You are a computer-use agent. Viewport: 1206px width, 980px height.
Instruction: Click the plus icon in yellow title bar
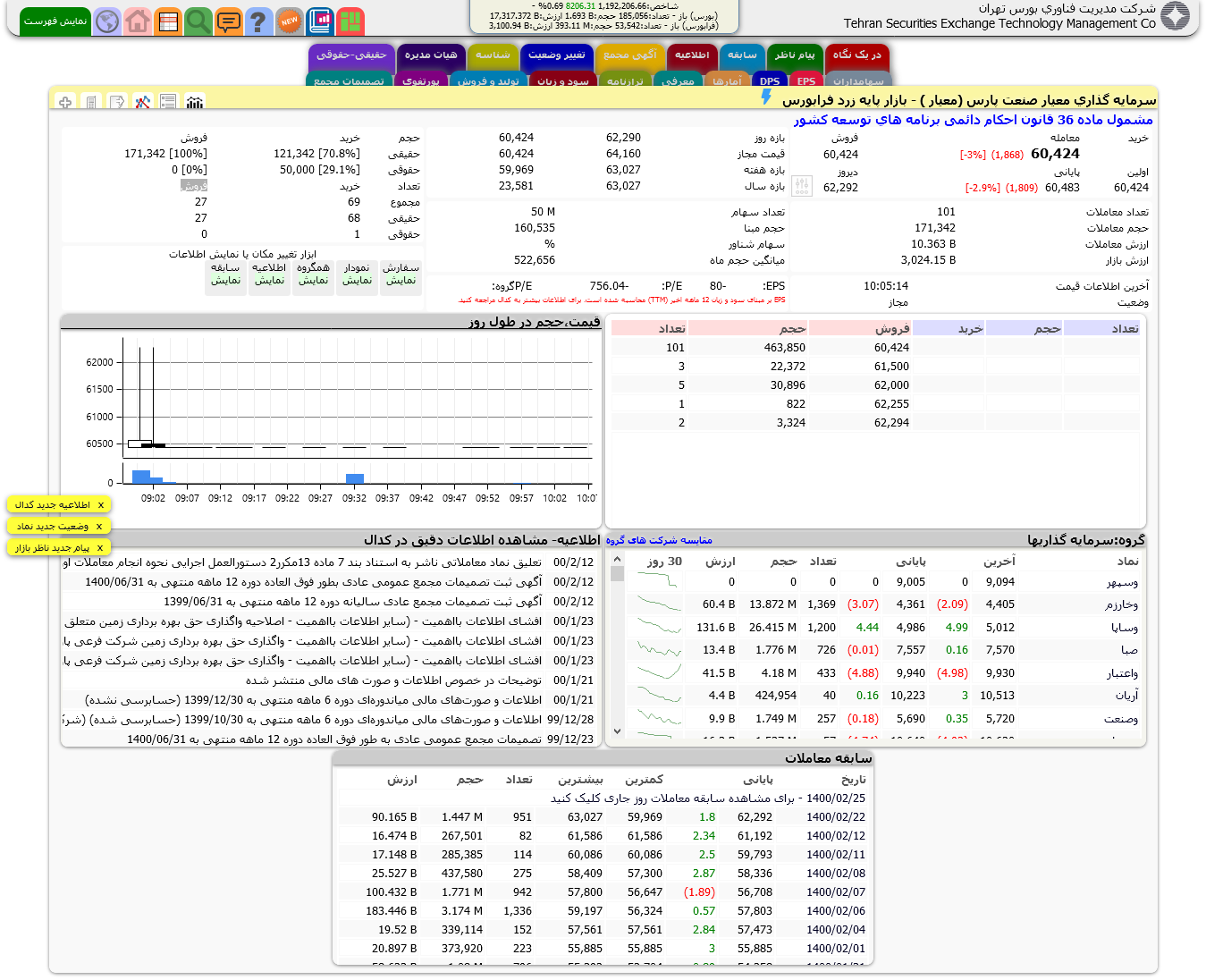pyautogui.click(x=65, y=102)
